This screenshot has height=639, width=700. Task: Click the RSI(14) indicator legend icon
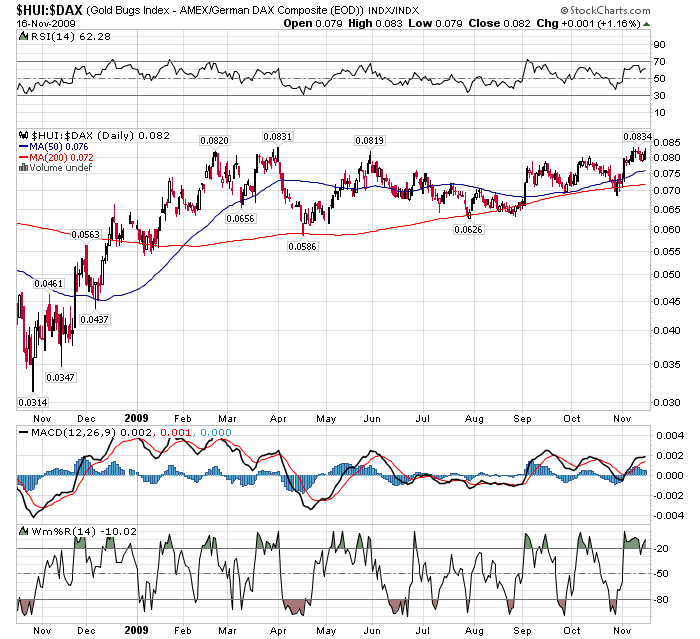pos(23,35)
